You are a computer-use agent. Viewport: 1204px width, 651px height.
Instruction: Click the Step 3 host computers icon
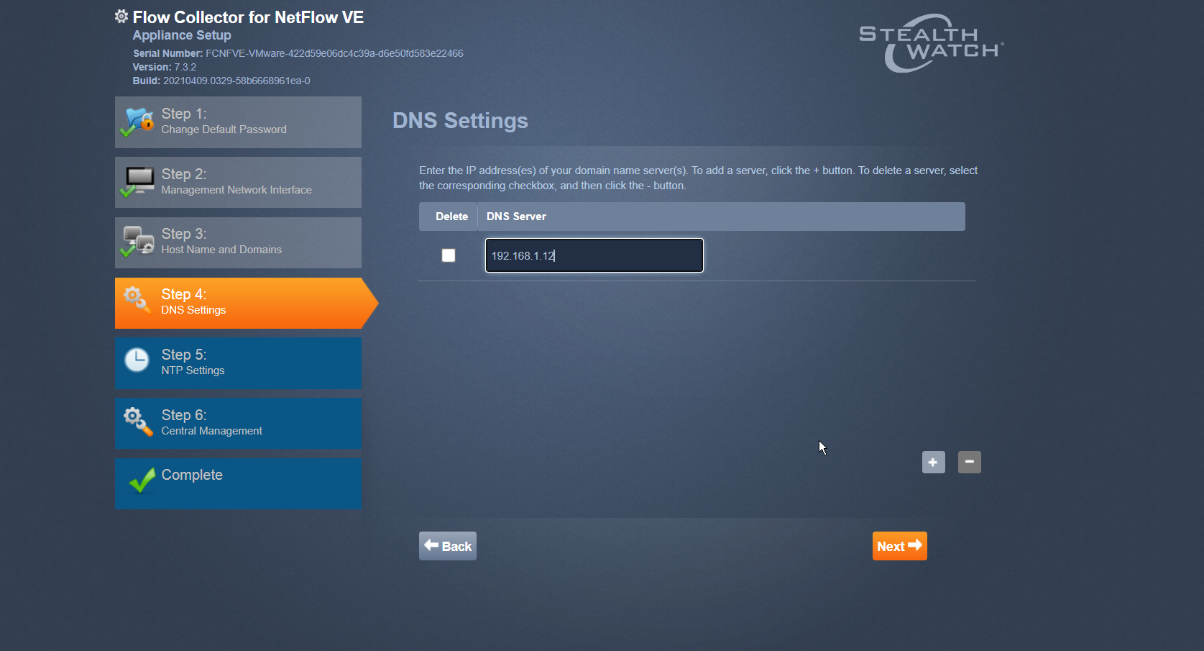(137, 242)
